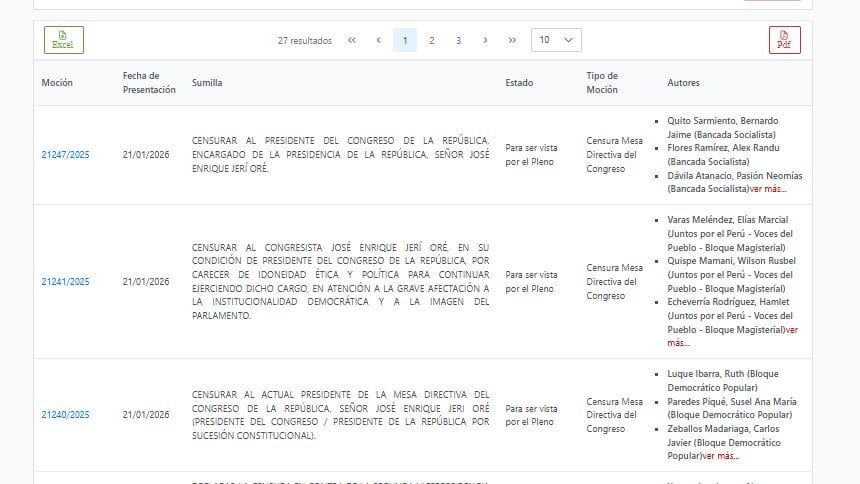Expand 'ver más' authors for motion 21247/2025
The width and height of the screenshot is (860, 484).
[768, 189]
